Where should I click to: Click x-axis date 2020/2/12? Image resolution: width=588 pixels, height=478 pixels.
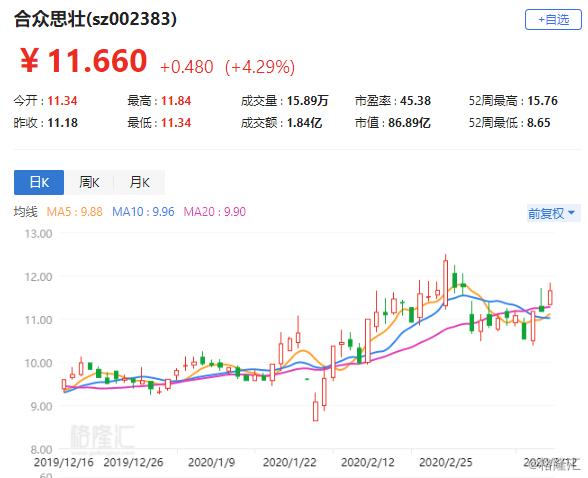pyautogui.click(x=368, y=462)
